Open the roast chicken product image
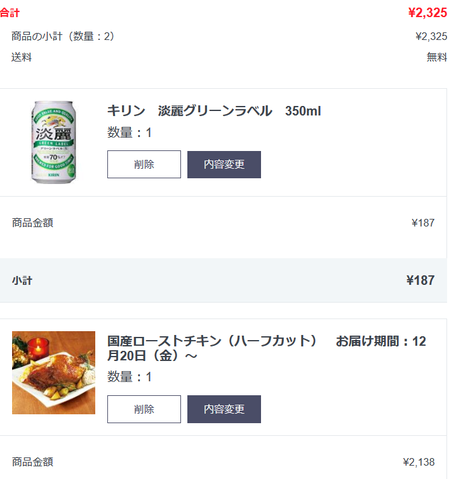 pyautogui.click(x=54, y=373)
